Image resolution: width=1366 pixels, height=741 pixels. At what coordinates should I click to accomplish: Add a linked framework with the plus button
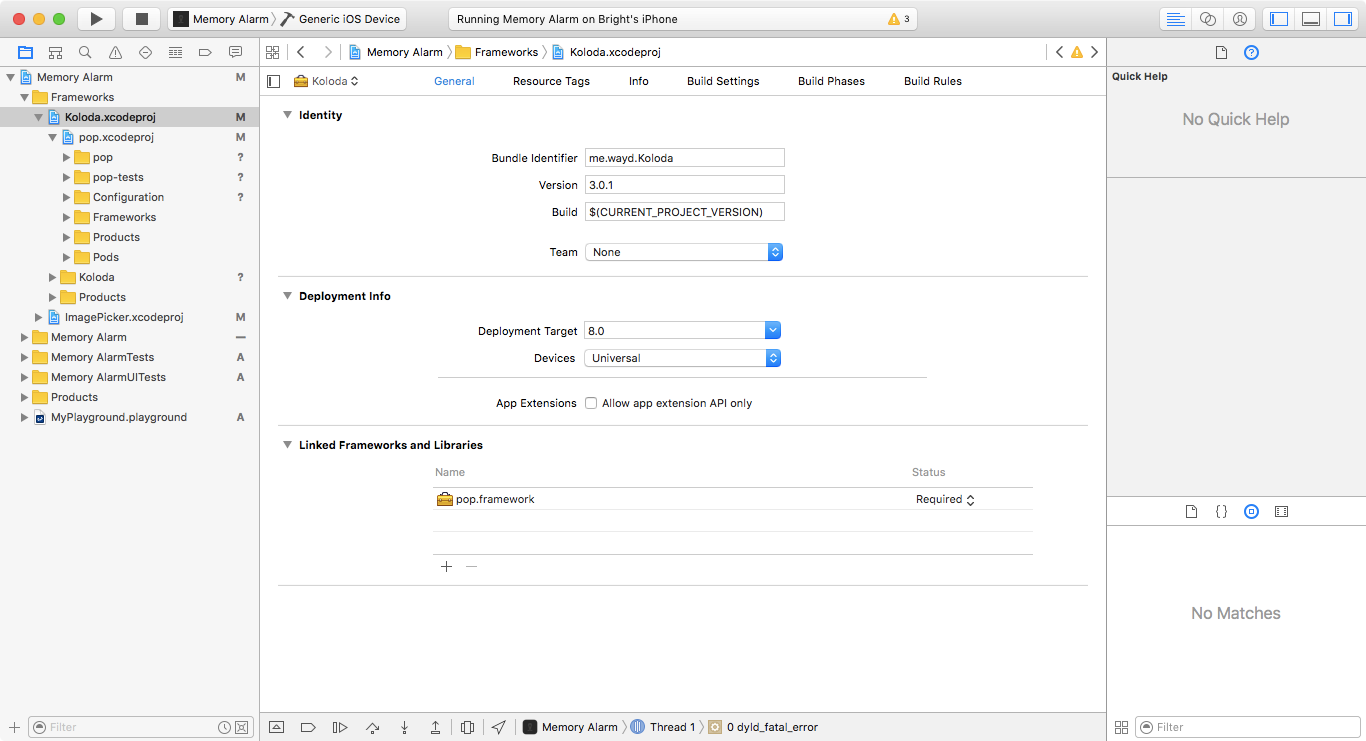(446, 567)
